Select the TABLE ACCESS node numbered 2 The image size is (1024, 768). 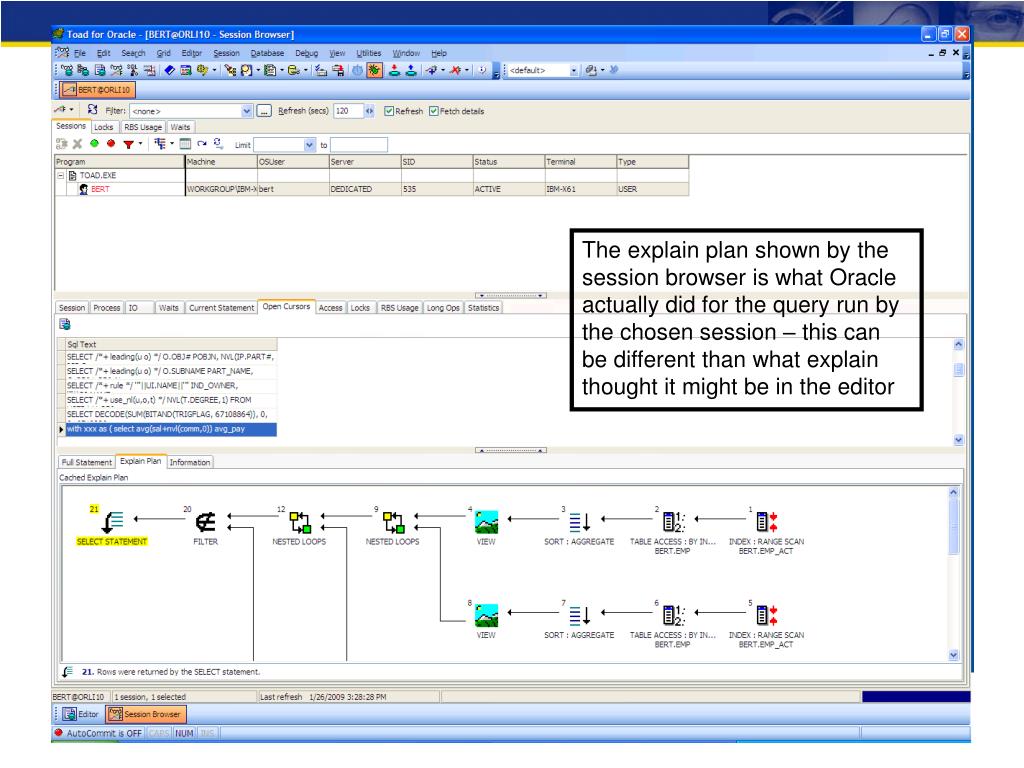[673, 522]
